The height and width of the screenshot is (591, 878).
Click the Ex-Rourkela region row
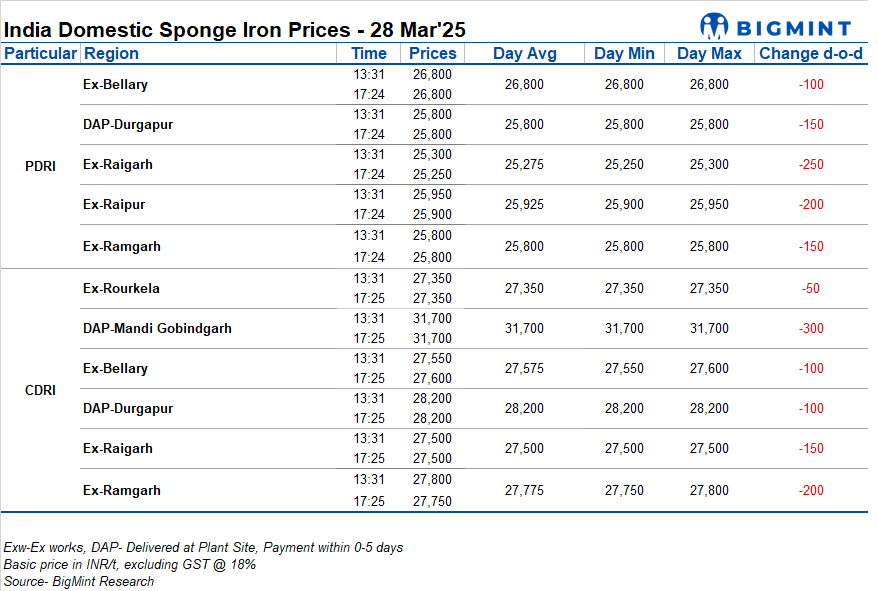click(x=121, y=289)
